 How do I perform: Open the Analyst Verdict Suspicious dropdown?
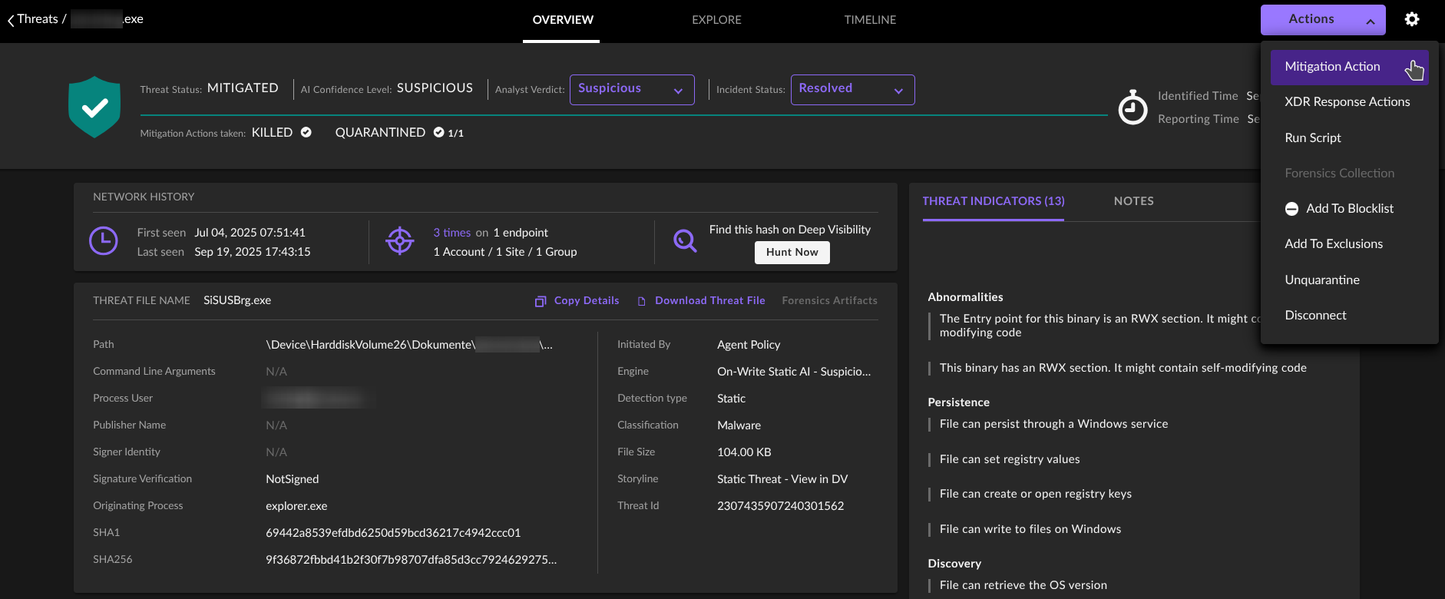point(631,89)
